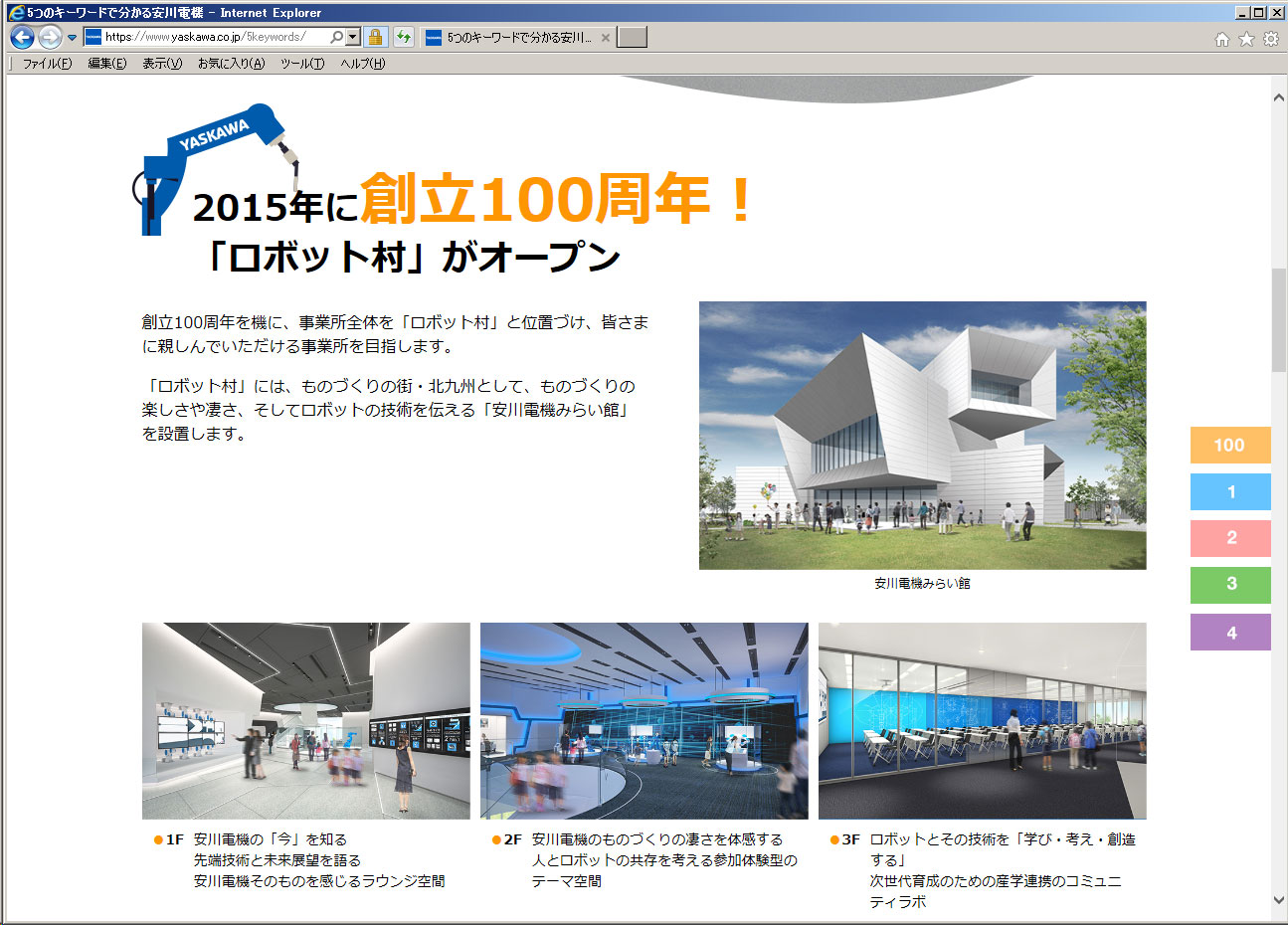Open the お気に入り(A) menu
The height and width of the screenshot is (925, 1288).
click(231, 64)
